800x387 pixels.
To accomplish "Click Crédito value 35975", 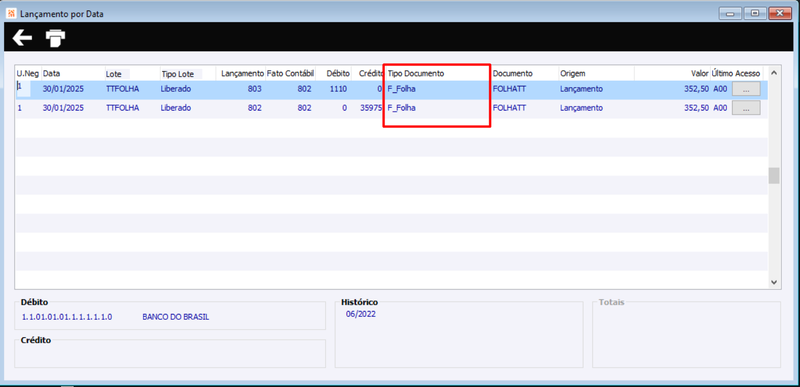I will [x=371, y=108].
